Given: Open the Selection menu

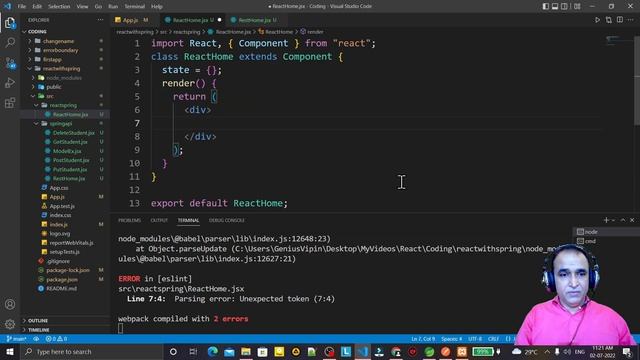Looking at the screenshot, I should [x=59, y=6].
